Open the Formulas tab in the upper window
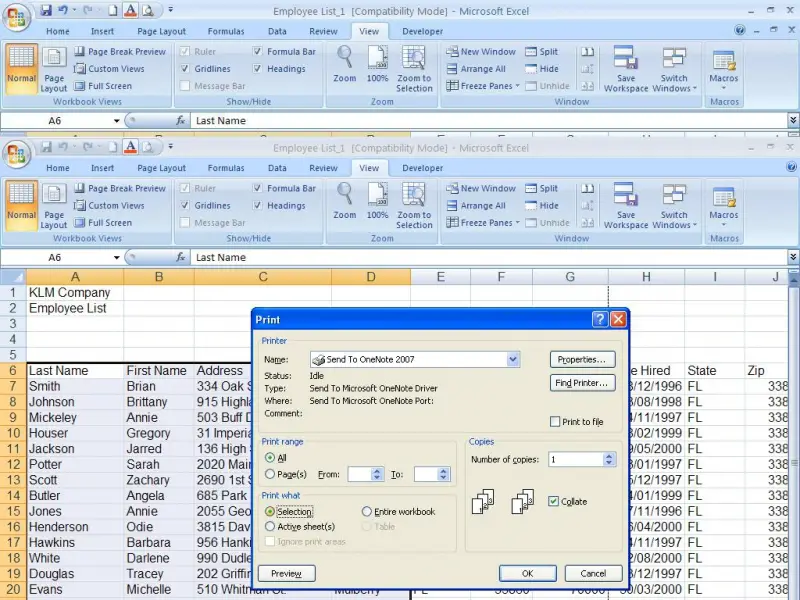Screen dimensions: 800x600 pyautogui.click(x=226, y=31)
